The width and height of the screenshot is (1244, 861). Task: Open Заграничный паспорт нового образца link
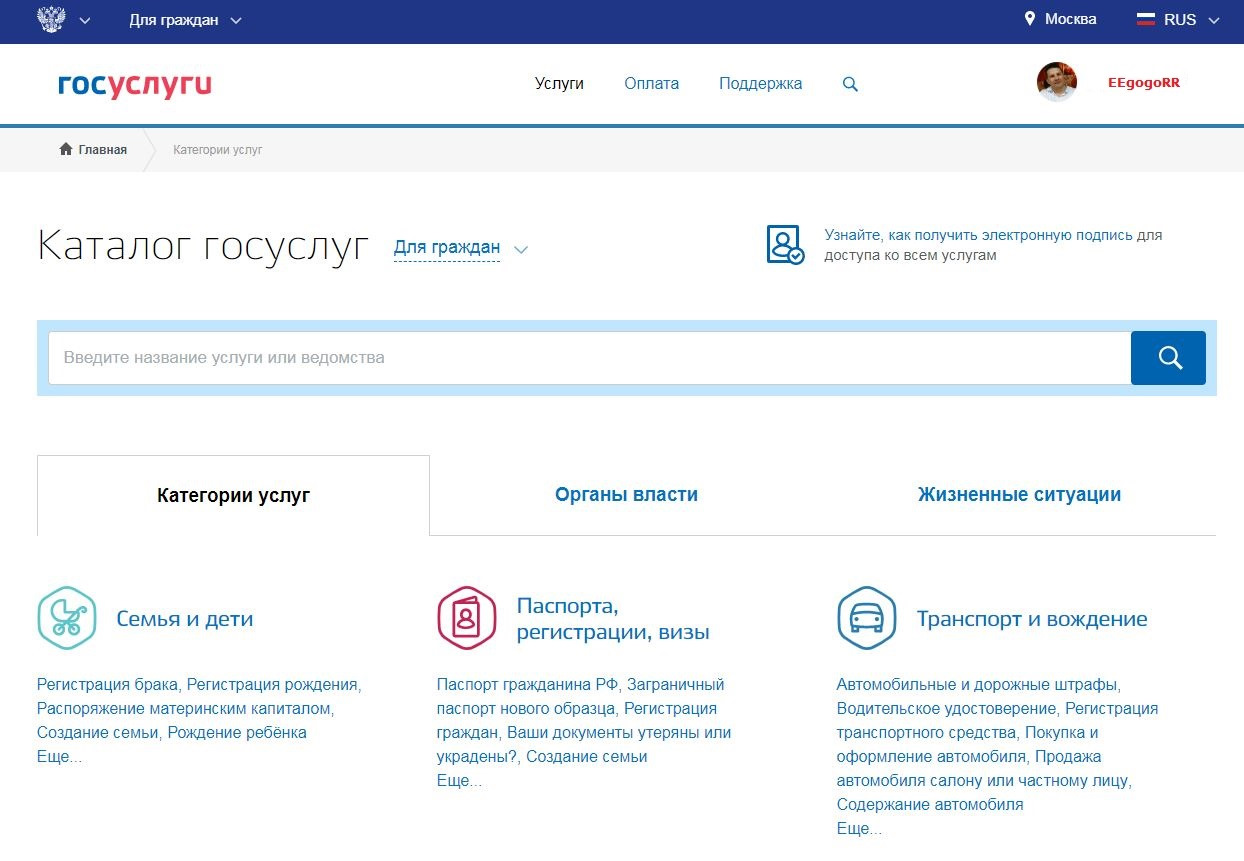tap(580, 697)
